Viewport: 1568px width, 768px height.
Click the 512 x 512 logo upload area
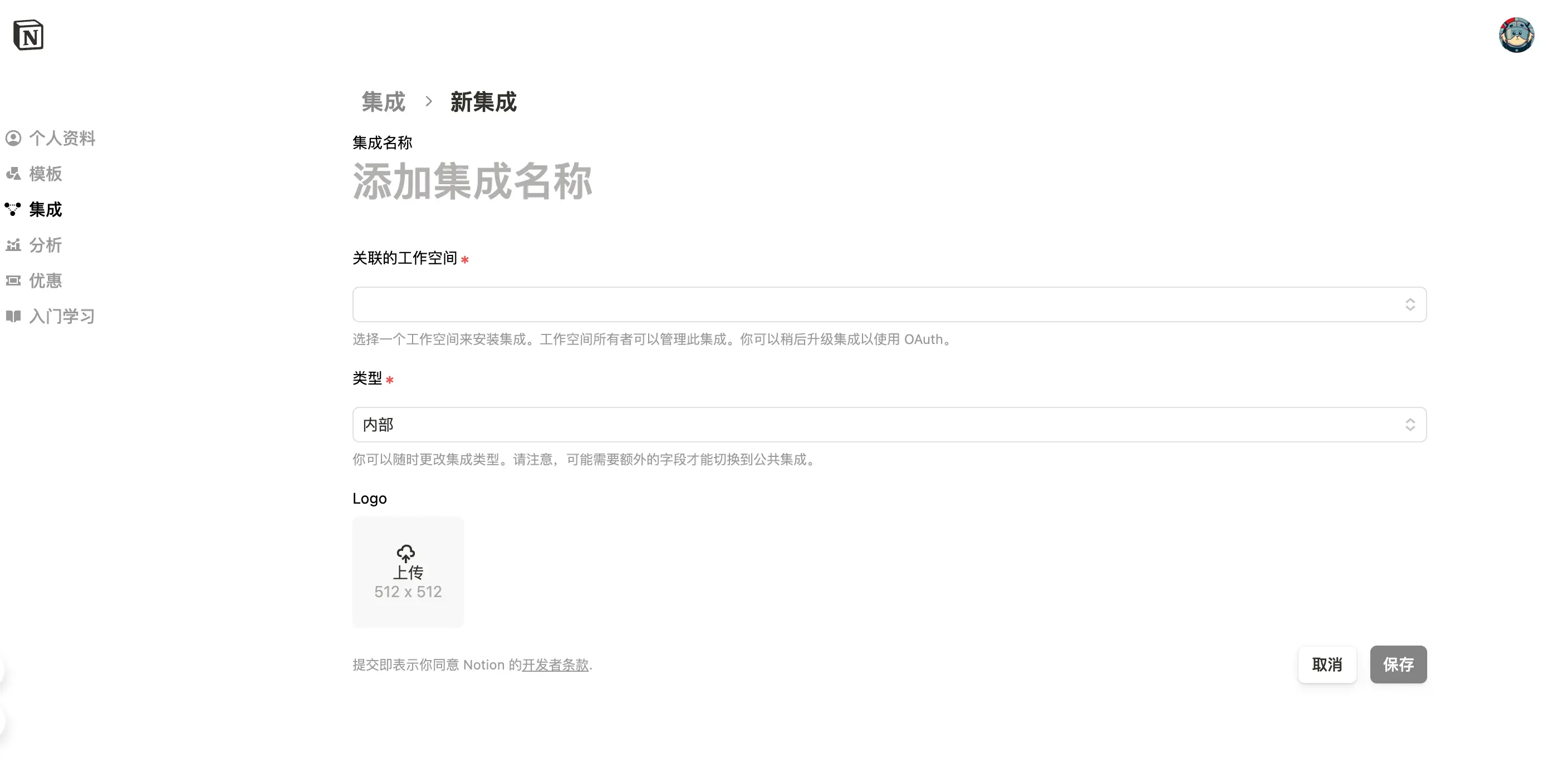click(x=407, y=572)
